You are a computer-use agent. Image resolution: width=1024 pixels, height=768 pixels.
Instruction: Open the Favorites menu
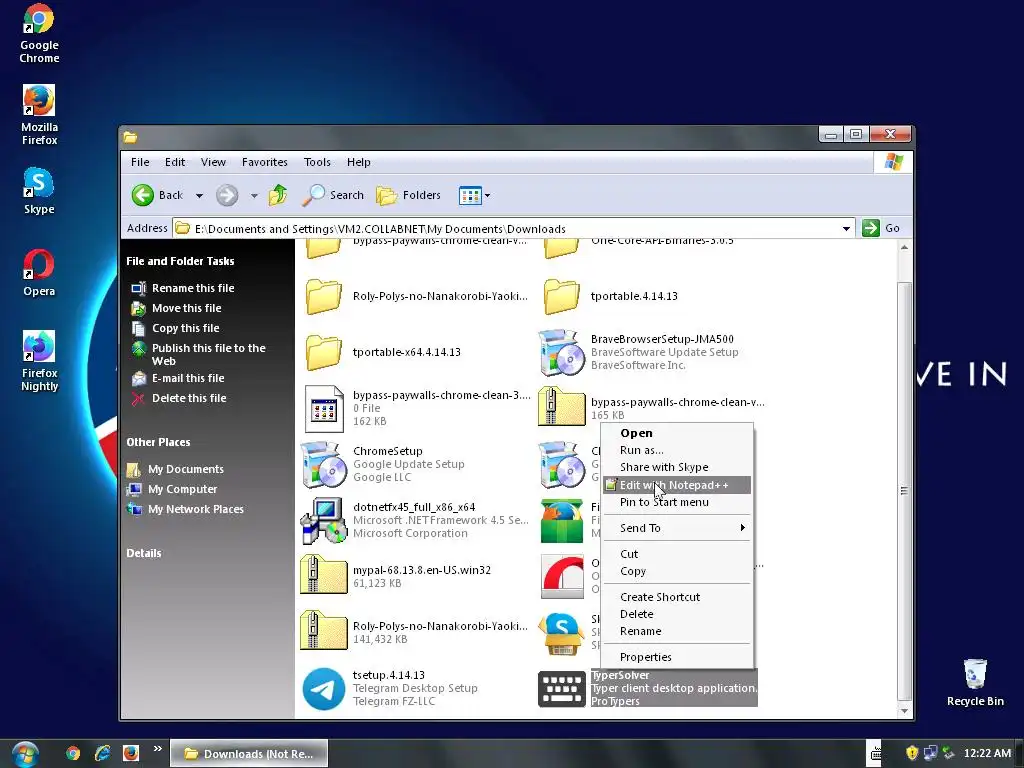click(x=264, y=162)
